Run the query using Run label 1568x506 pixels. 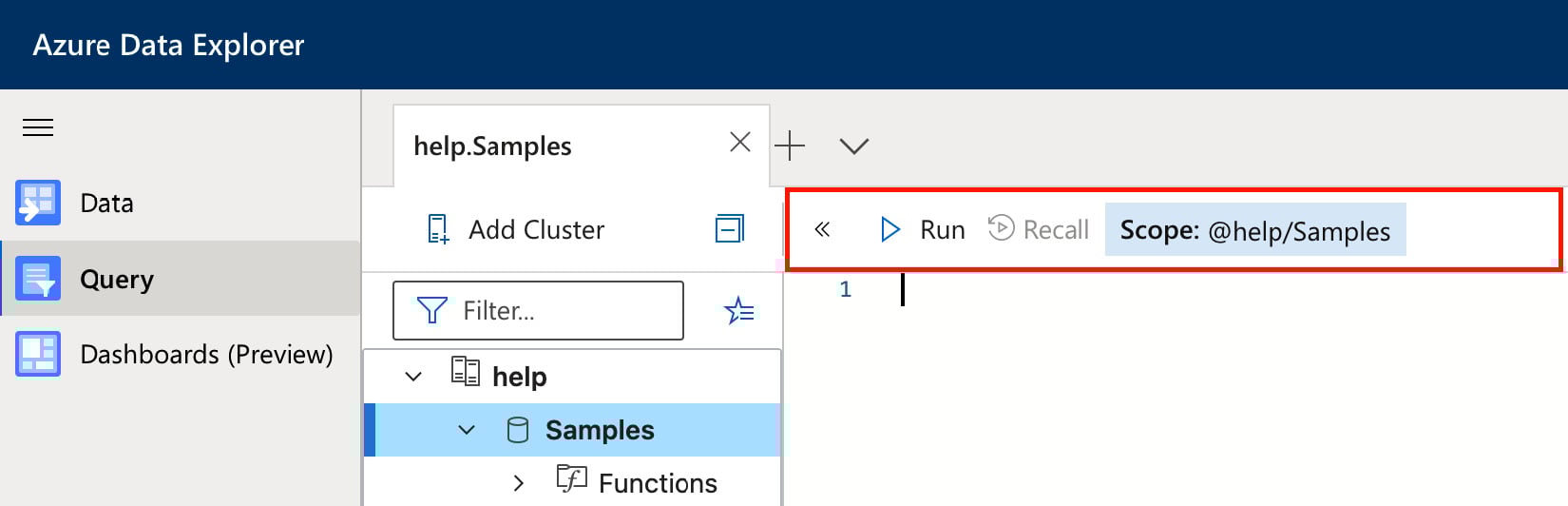943,229
